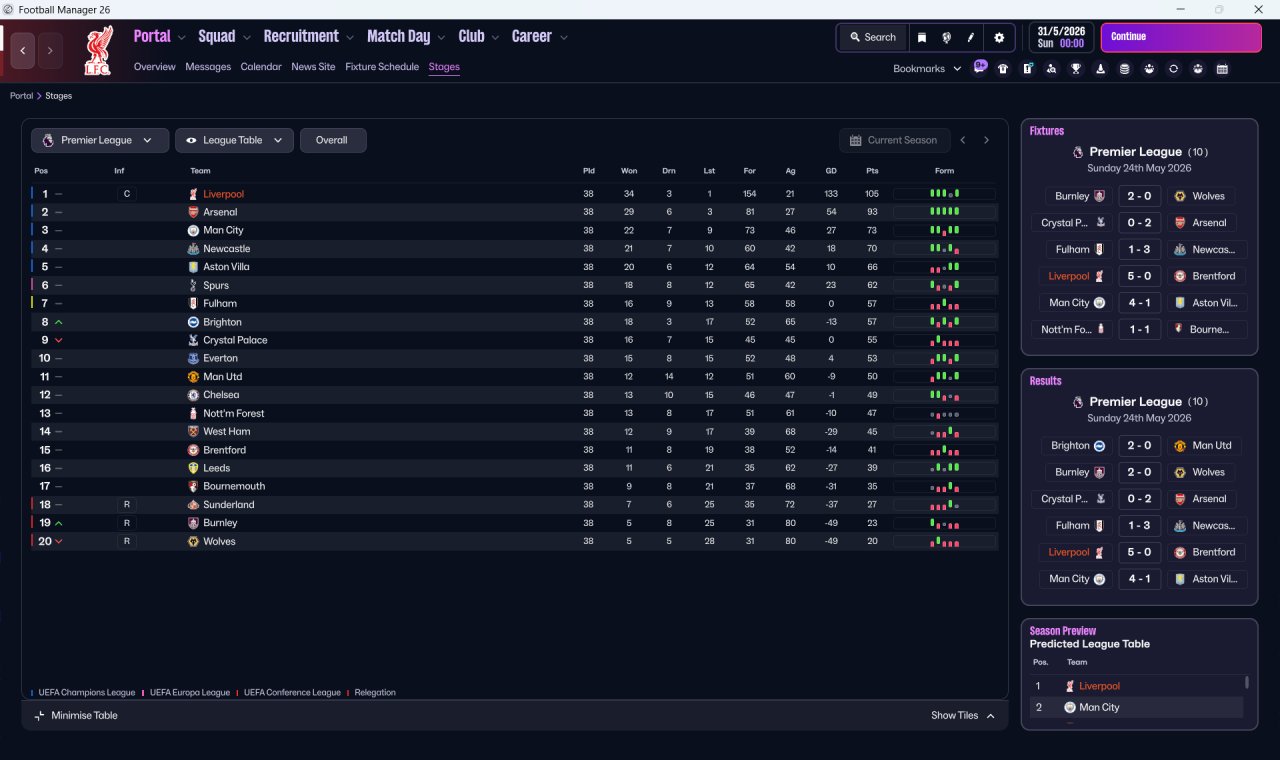Open the 1 - 1 Nott'm Forest fixture score
Screen dimensions: 1280x760
pos(1140,329)
